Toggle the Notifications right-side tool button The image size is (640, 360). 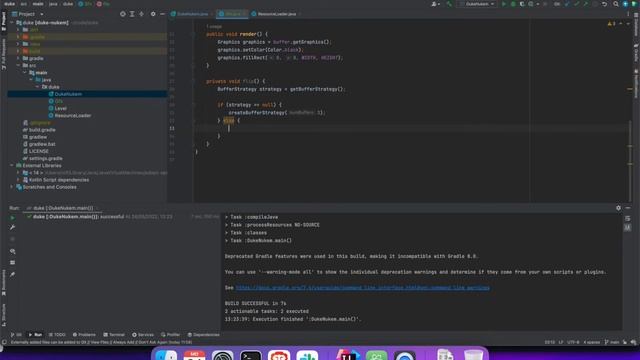click(x=636, y=84)
